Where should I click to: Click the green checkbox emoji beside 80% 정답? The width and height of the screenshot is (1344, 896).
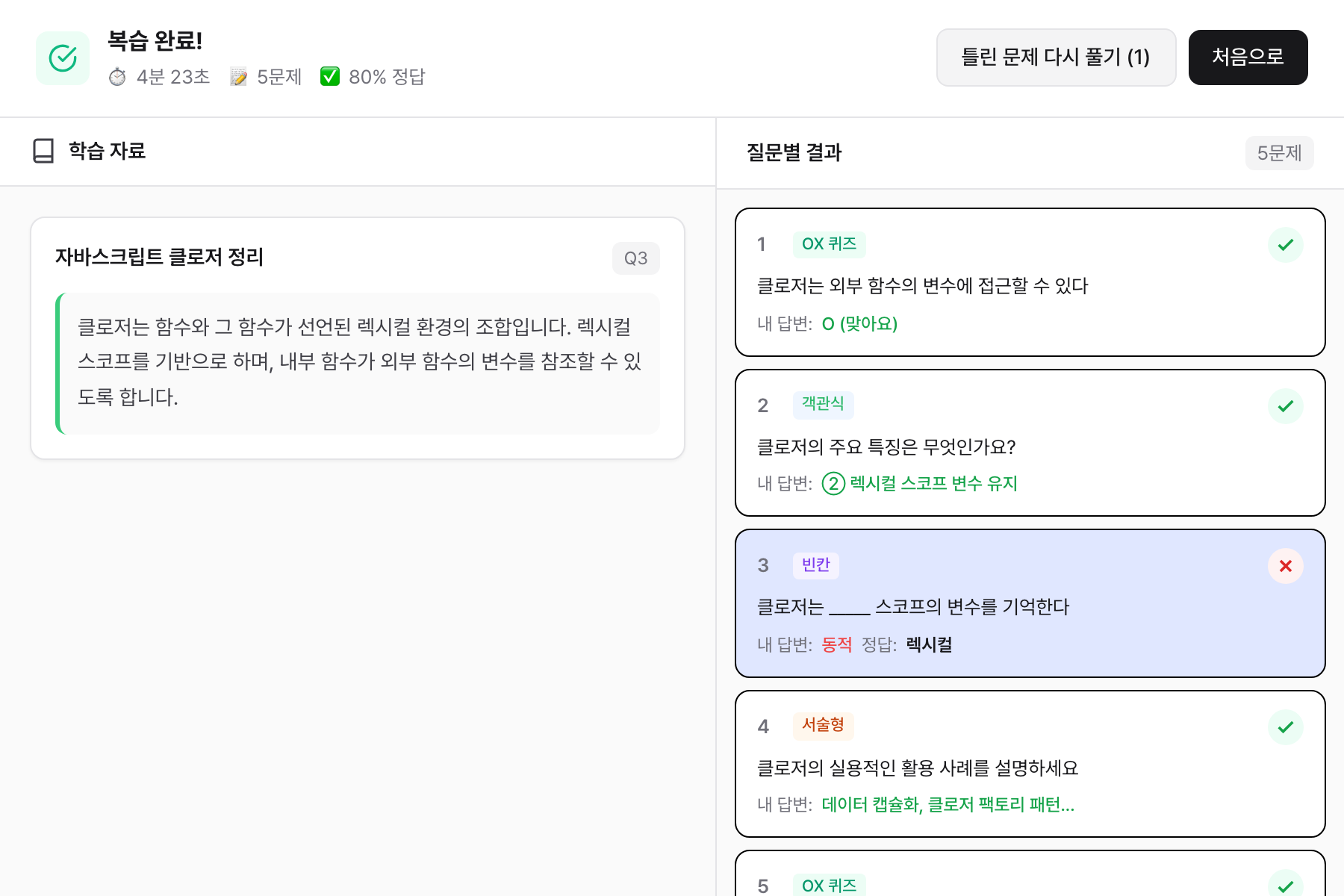330,77
